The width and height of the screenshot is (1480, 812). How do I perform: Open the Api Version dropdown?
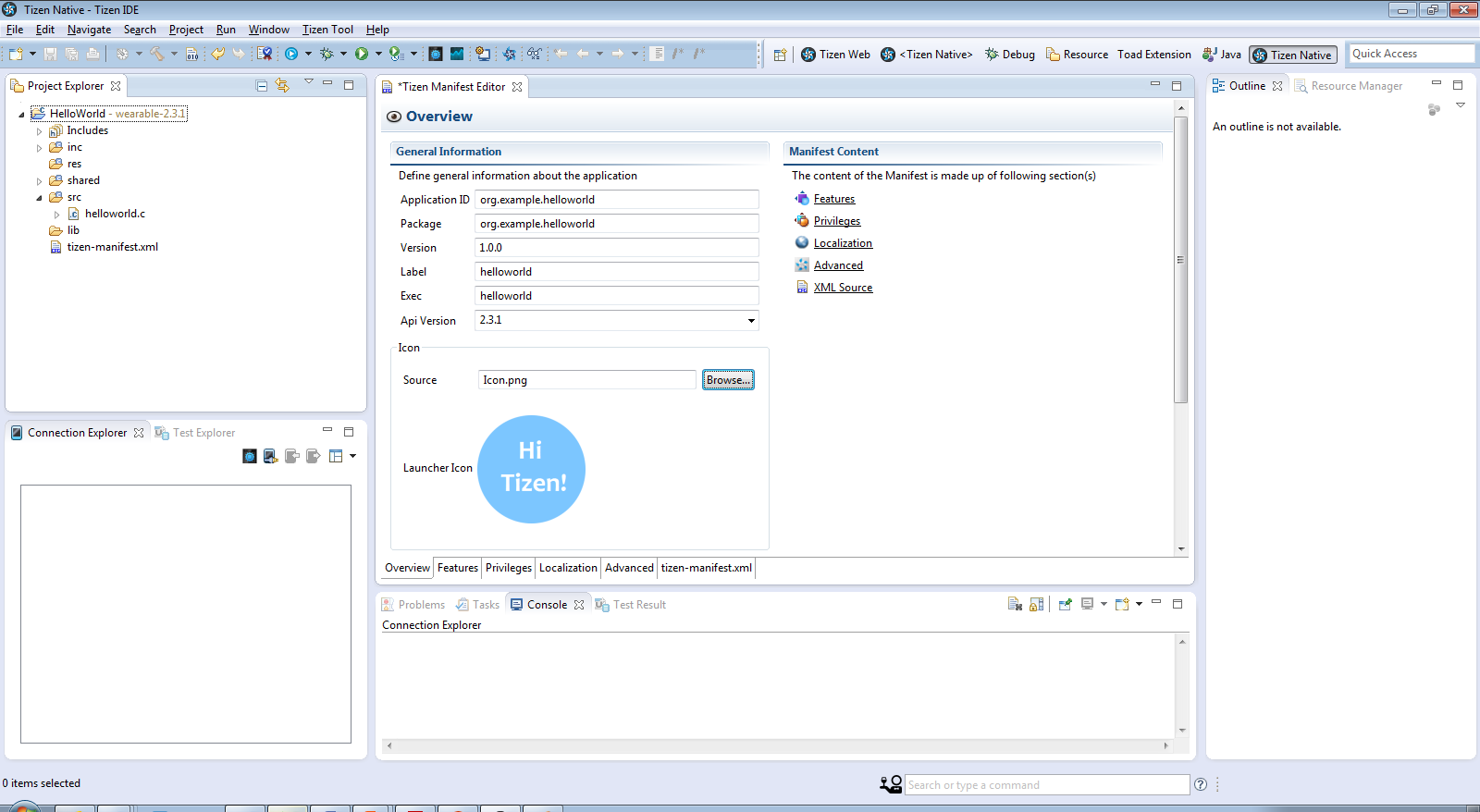[x=751, y=320]
